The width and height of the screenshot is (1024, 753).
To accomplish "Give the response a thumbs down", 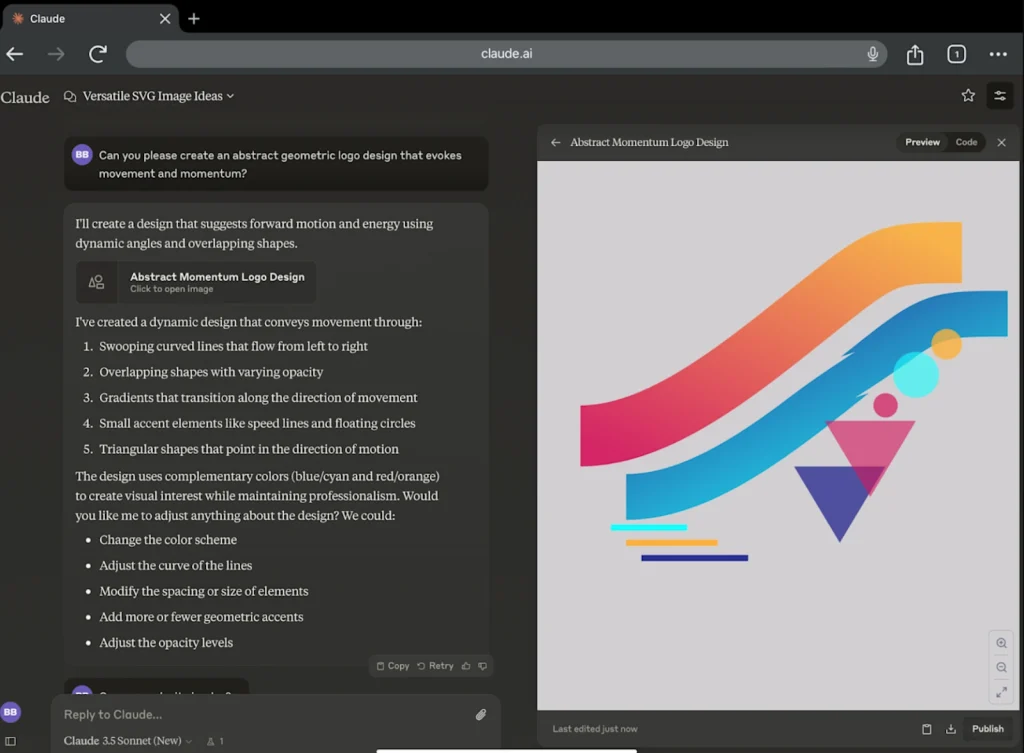I will click(483, 666).
